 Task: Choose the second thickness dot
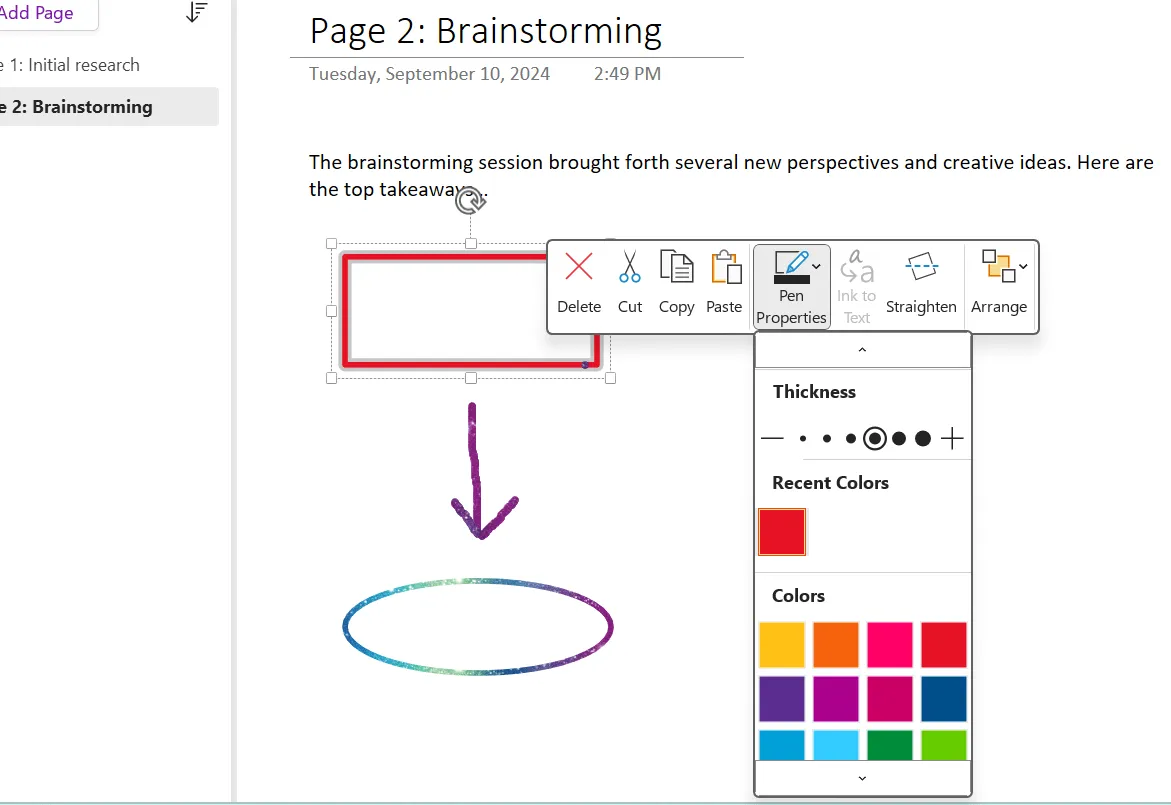[827, 438]
